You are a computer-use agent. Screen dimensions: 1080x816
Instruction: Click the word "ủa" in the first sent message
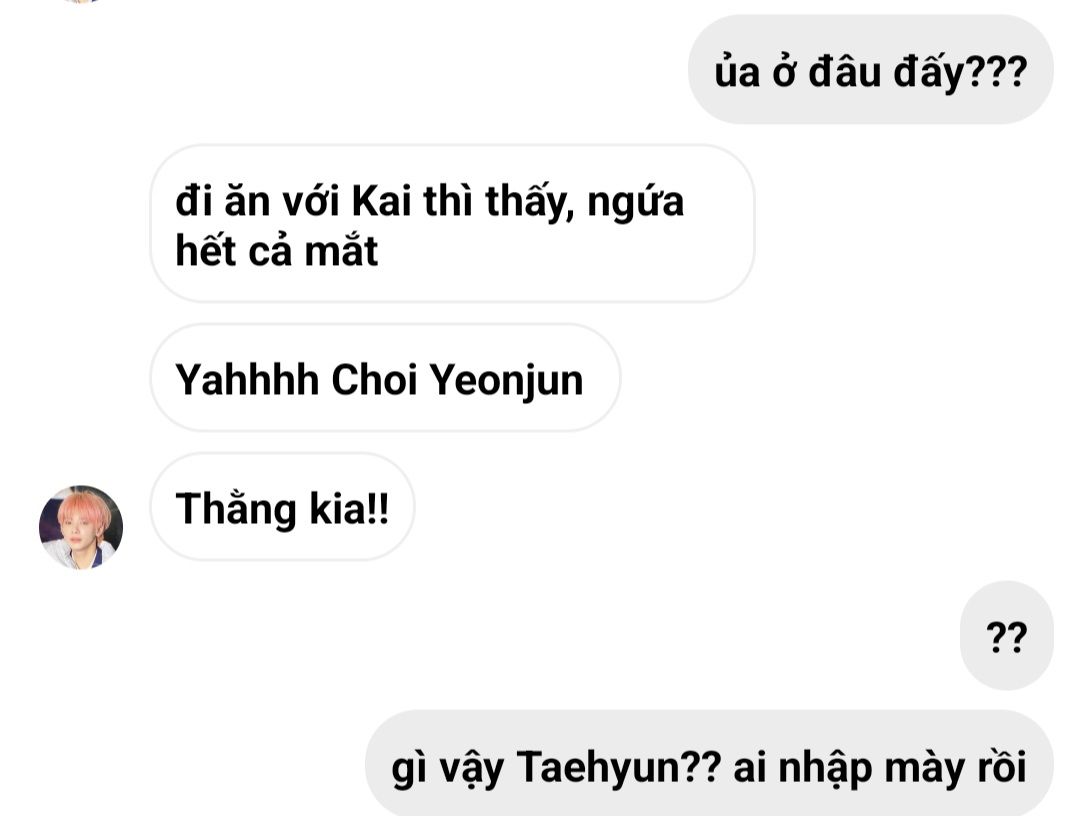(x=737, y=70)
